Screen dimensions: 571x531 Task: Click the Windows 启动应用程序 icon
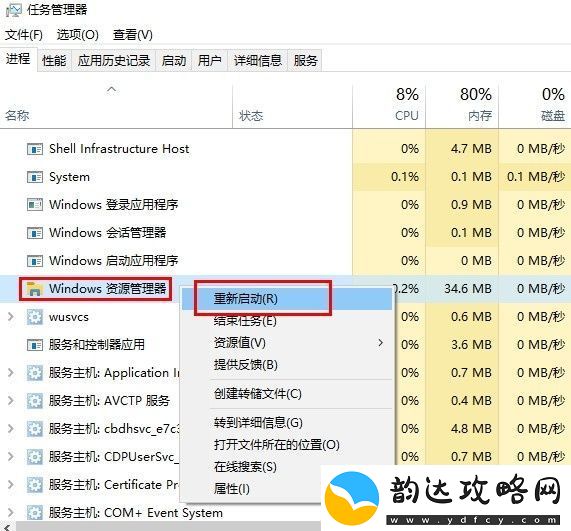coord(35,261)
